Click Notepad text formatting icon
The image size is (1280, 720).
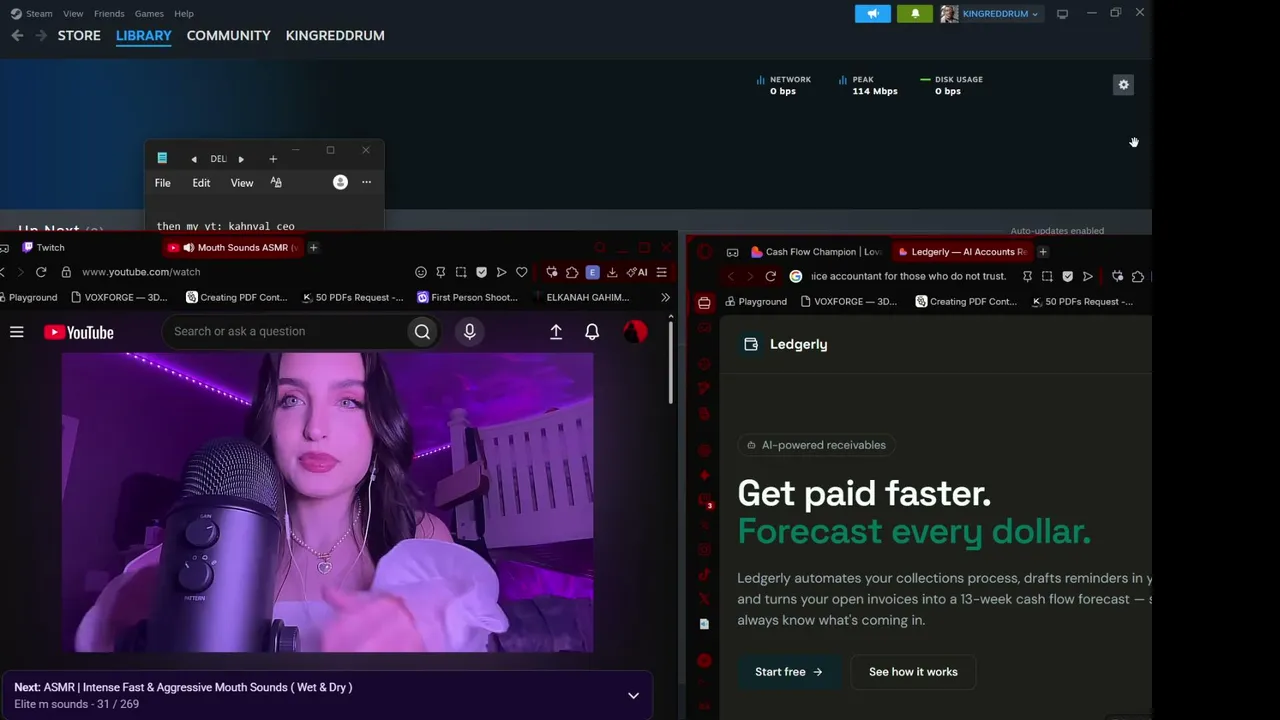coord(276,183)
